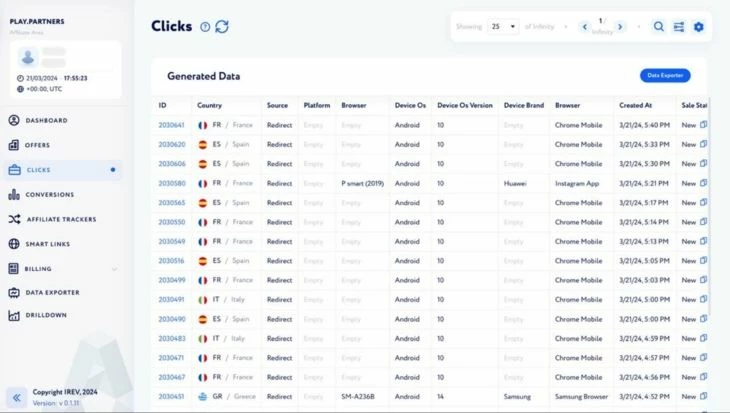Open the Affiliate Trackers sidebar item

(x=52, y=219)
